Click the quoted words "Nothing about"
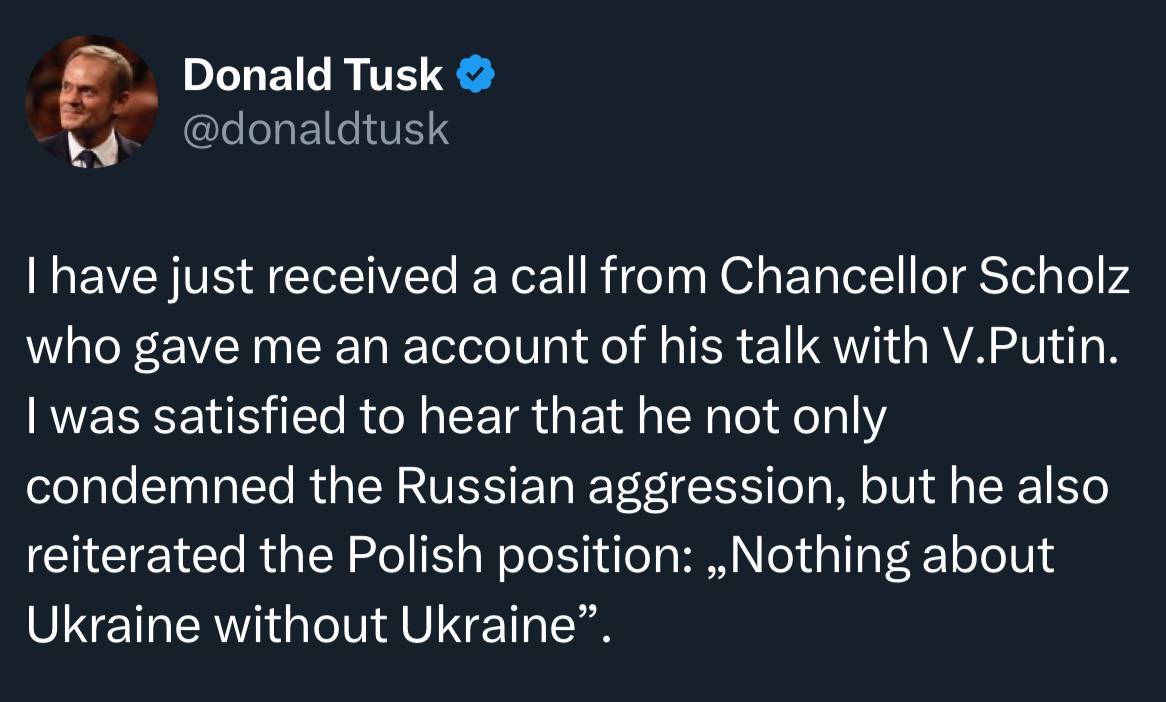 892,555
